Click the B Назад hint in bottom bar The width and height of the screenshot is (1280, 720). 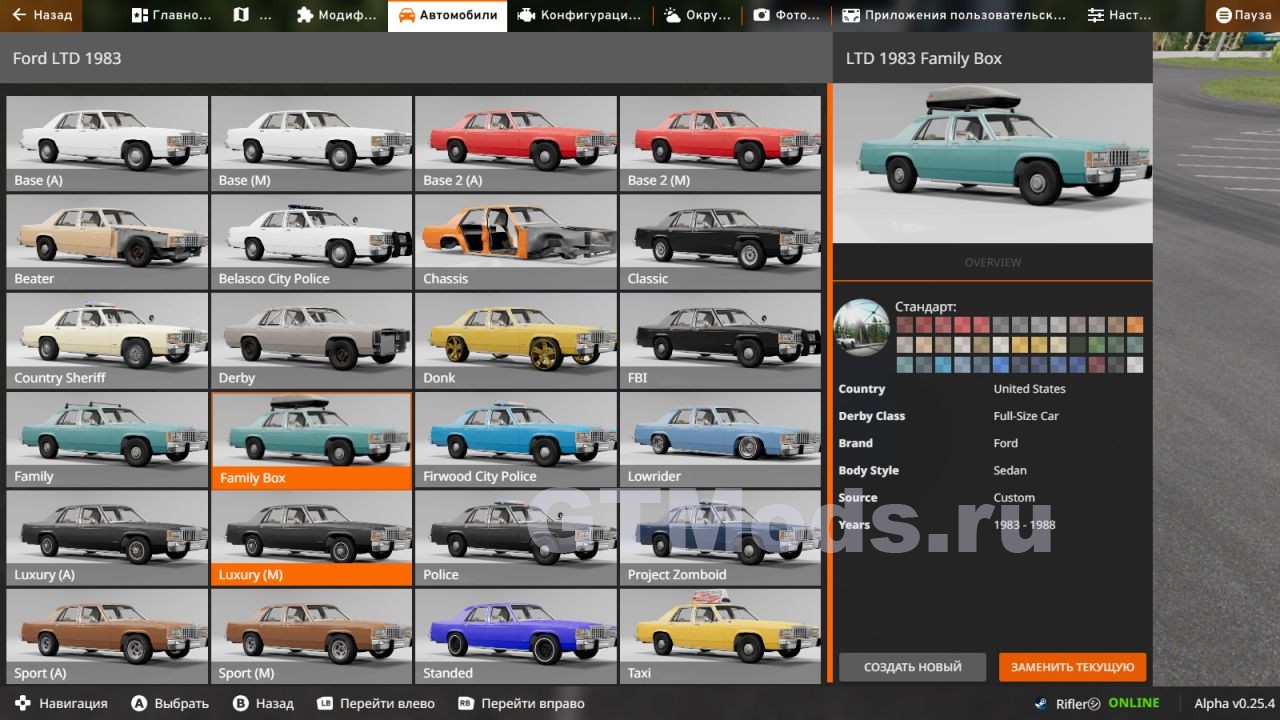[263, 703]
